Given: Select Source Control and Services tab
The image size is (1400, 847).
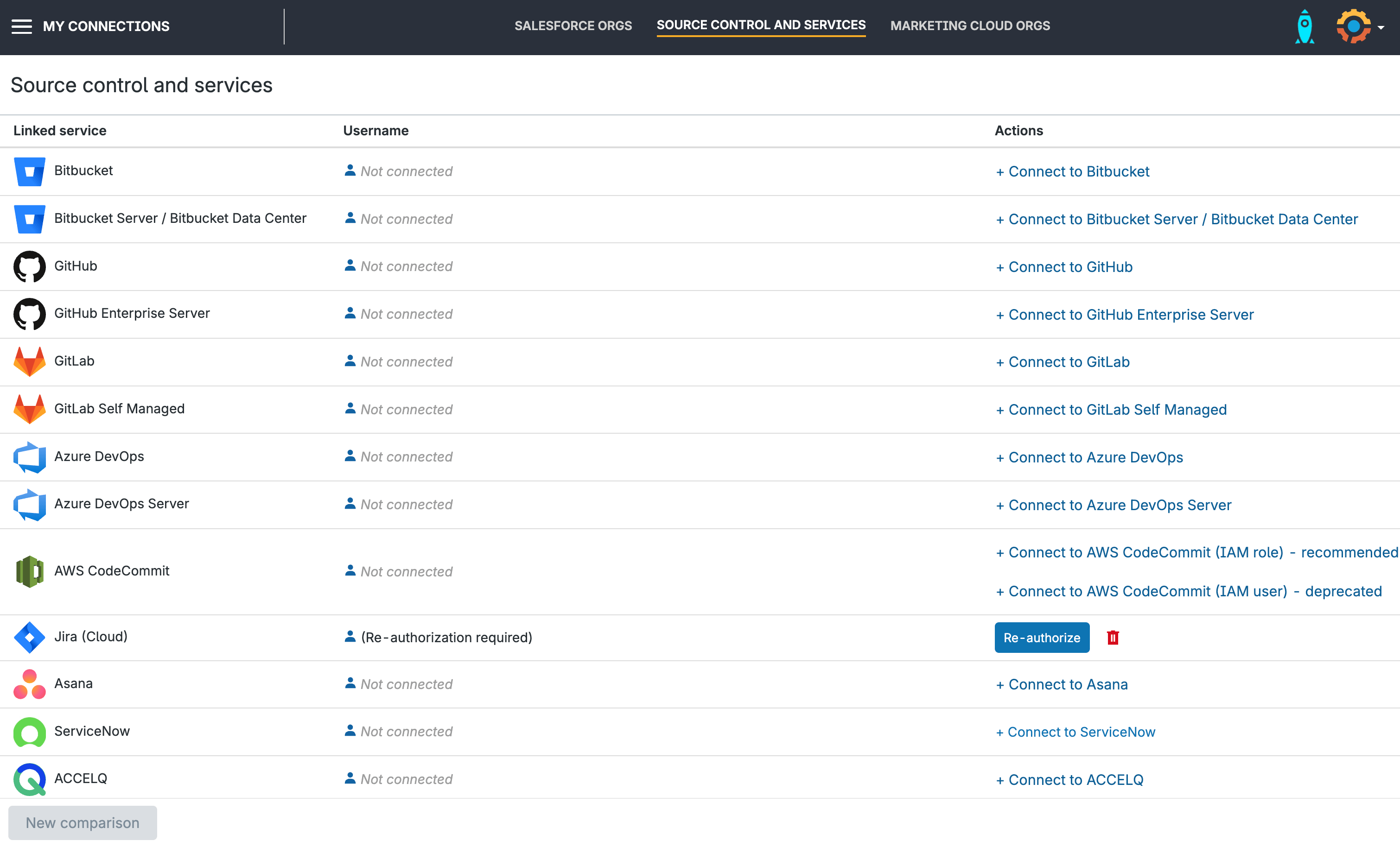Looking at the screenshot, I should 761,25.
